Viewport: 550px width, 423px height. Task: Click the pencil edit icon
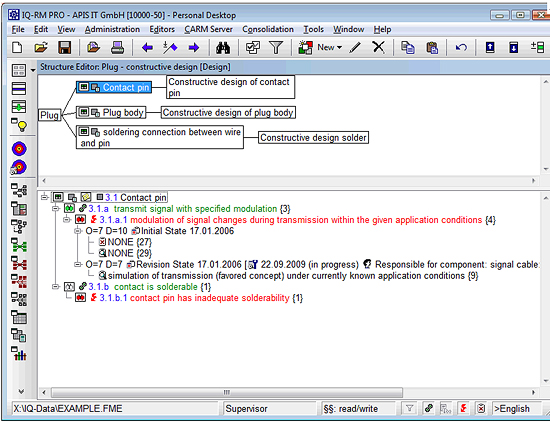[x=355, y=47]
